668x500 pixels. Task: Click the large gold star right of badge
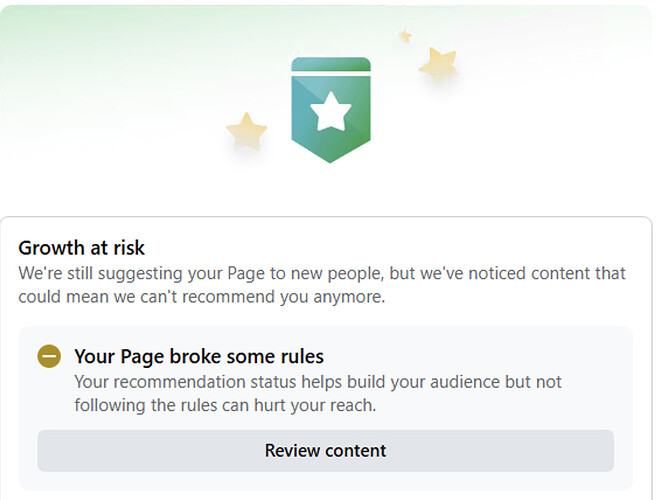point(438,64)
